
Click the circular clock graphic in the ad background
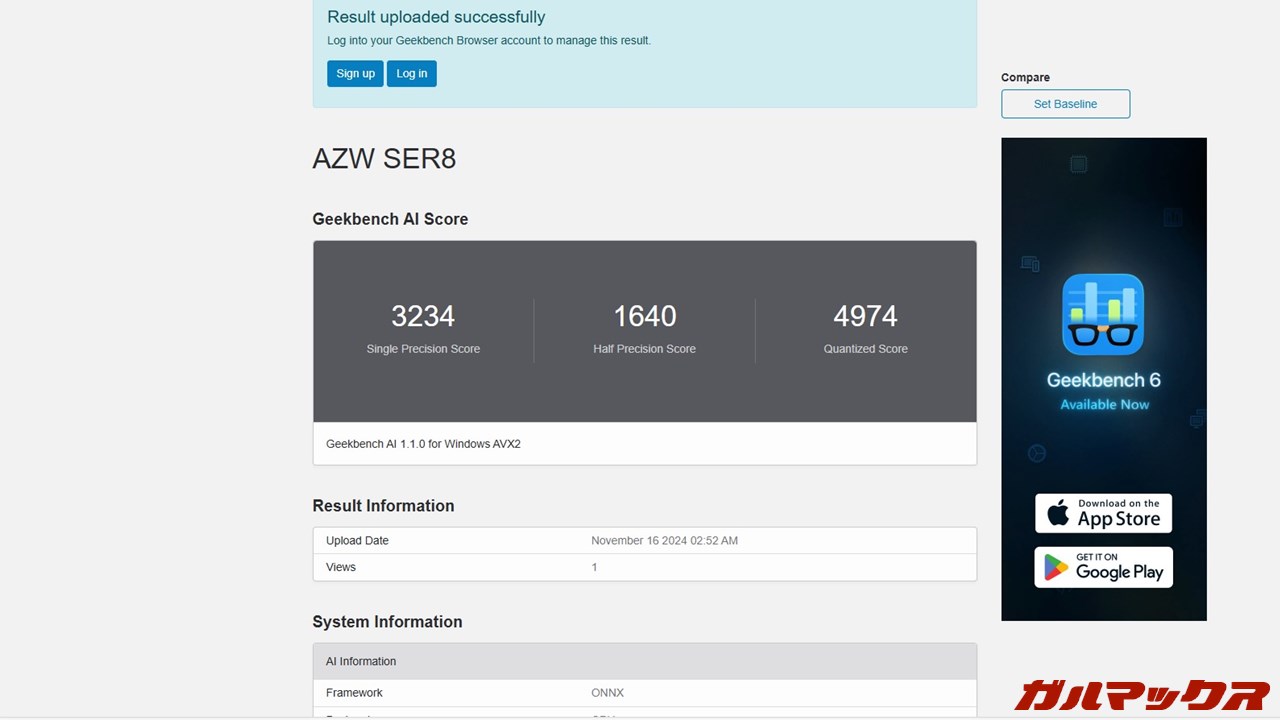point(1036,453)
